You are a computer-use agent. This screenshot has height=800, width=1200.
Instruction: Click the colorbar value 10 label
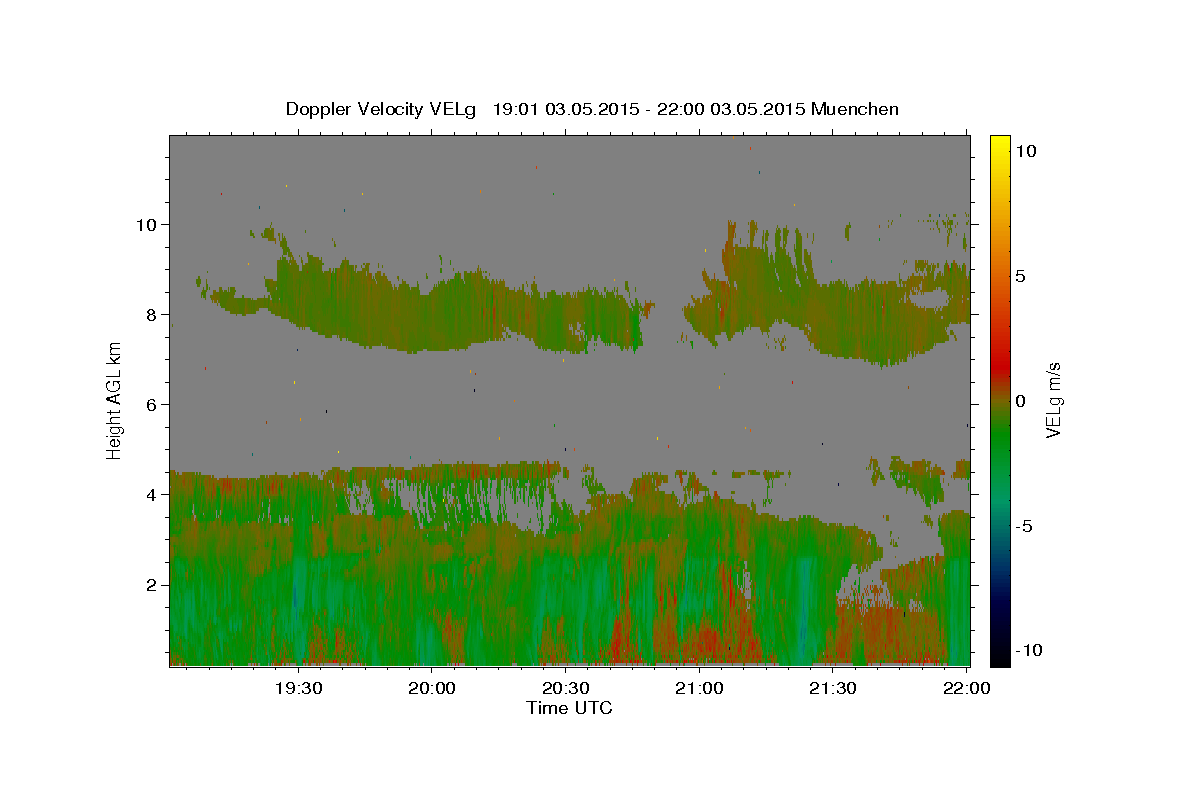(1025, 150)
